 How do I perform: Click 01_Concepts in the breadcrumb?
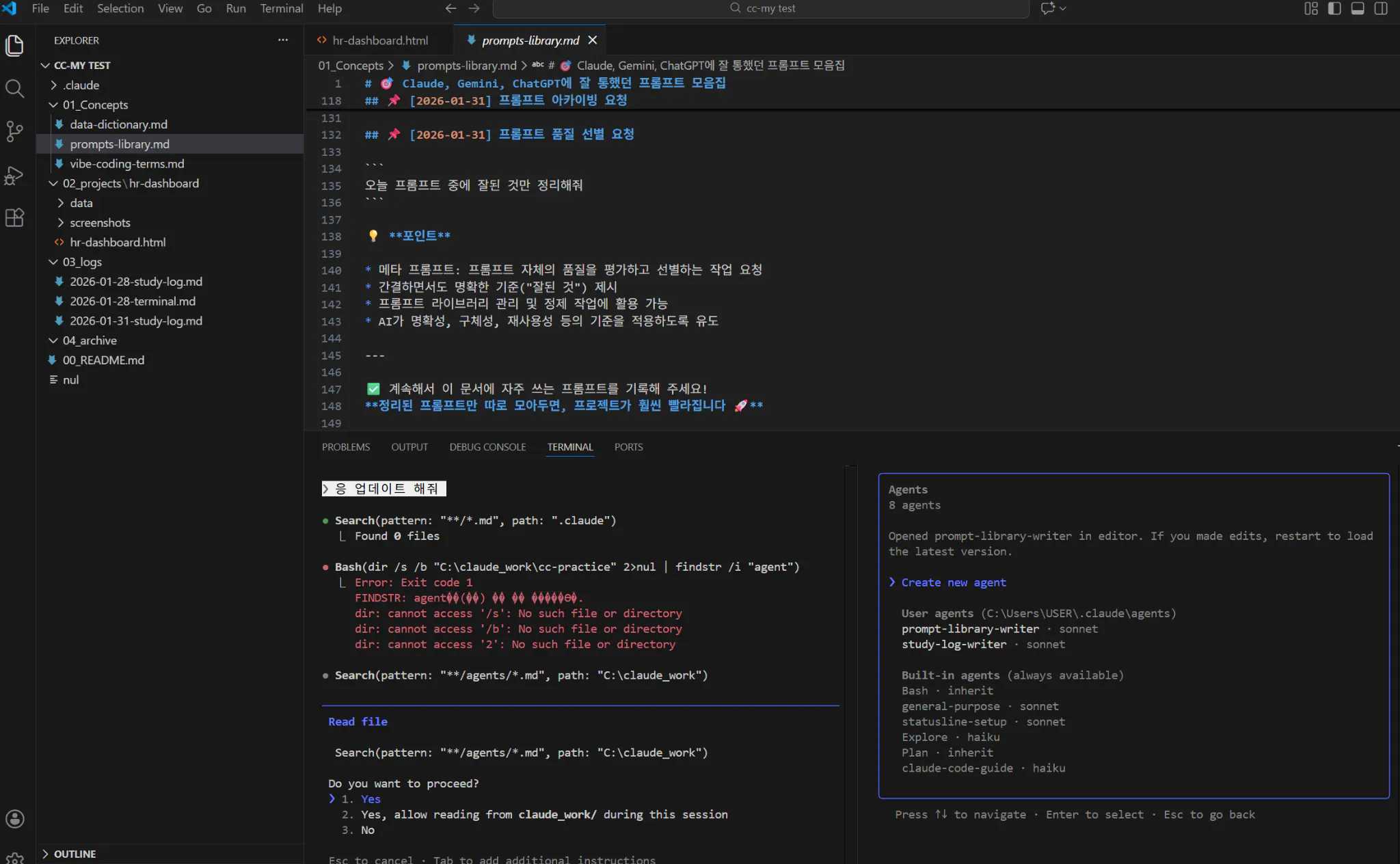(351, 66)
